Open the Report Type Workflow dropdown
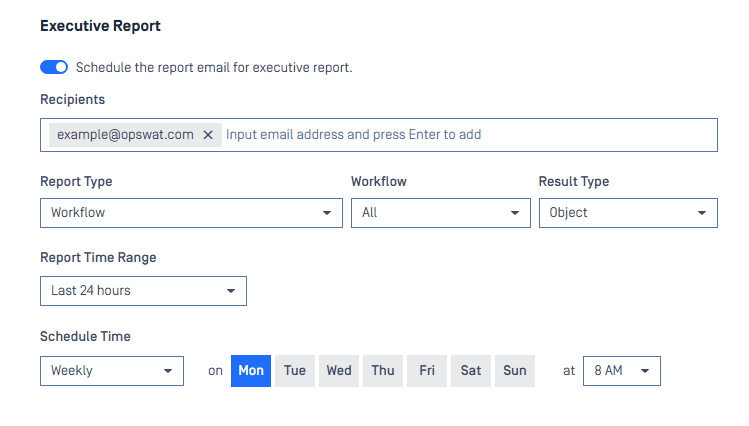This screenshot has height=426, width=749. [192, 213]
